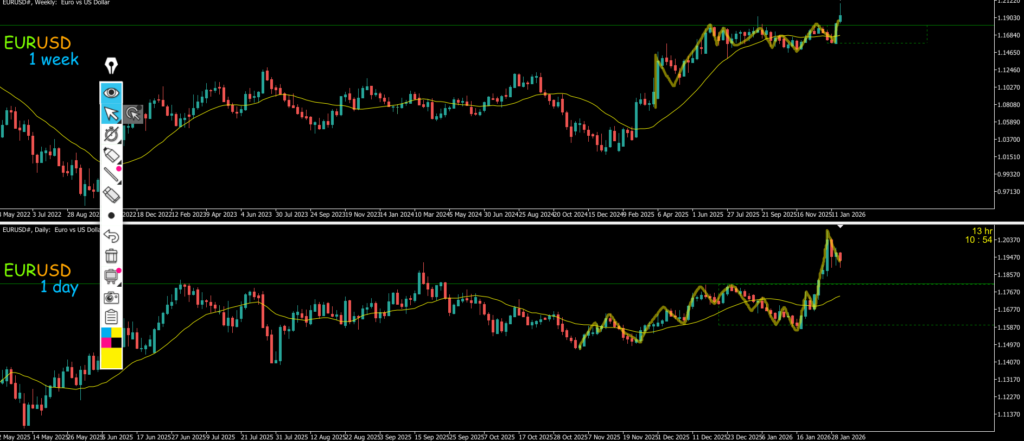1024x441 pixels.
Task: Clear the screen with the trash icon
Action: coord(111,256)
